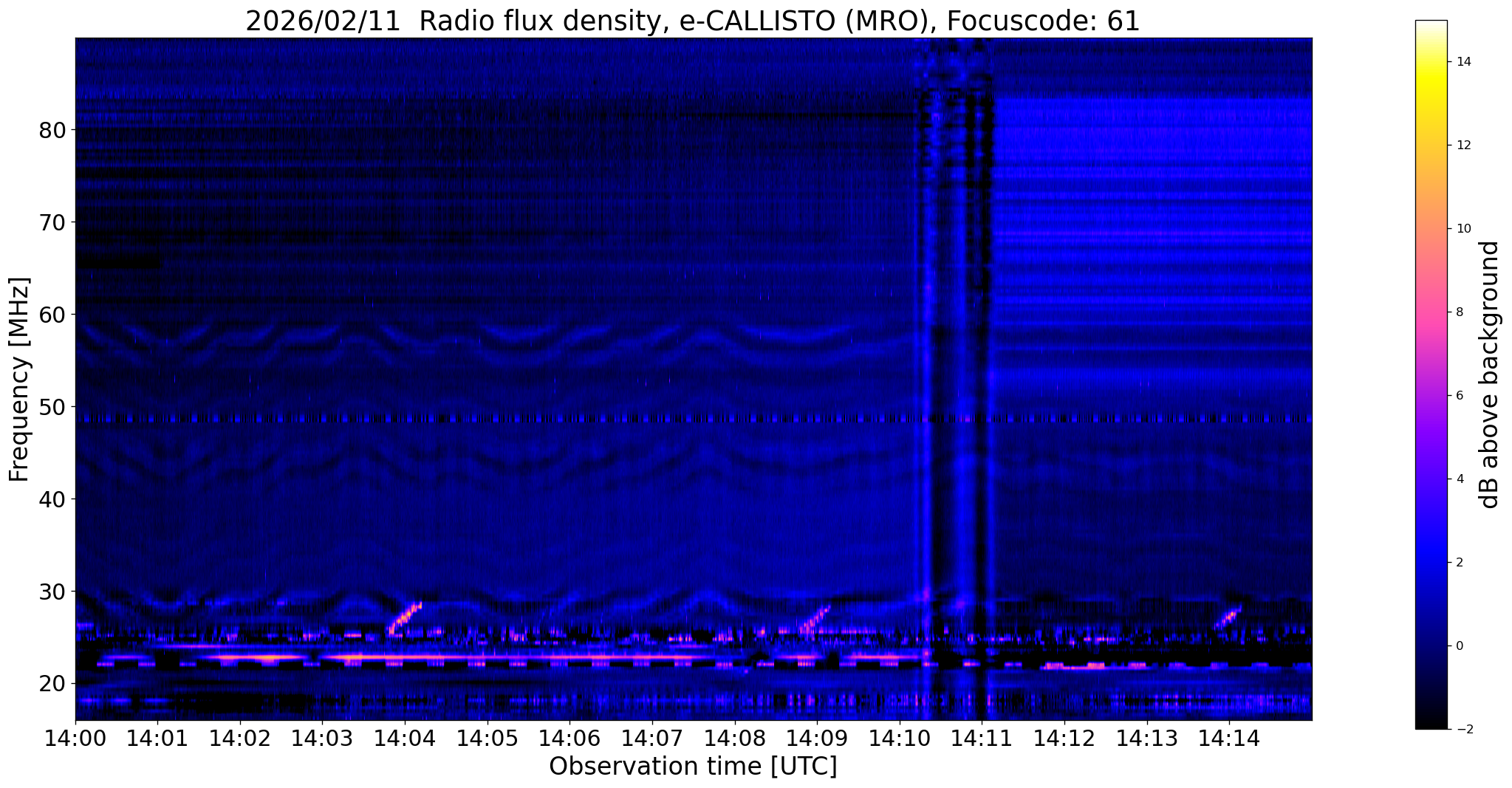The height and width of the screenshot is (788, 1512).
Task: Click the 14:07 time tick label
Action: (652, 738)
